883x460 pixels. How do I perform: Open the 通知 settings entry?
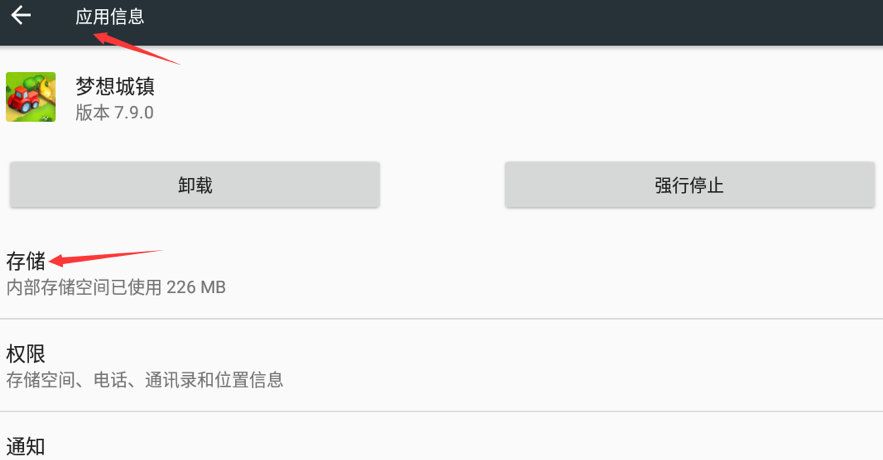click(26, 446)
